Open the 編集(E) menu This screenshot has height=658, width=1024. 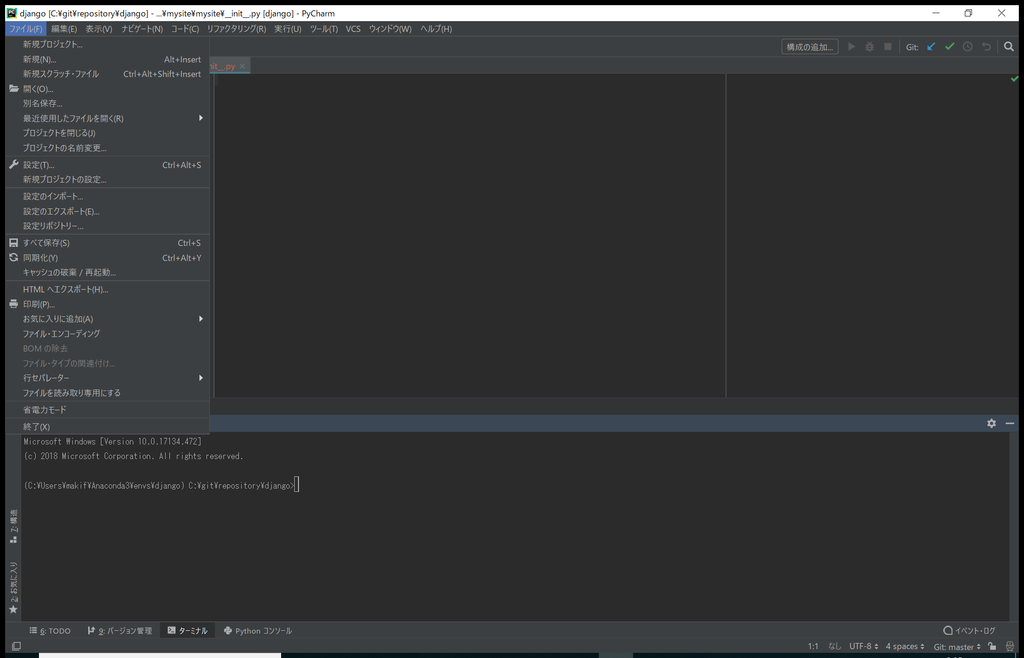tap(64, 29)
